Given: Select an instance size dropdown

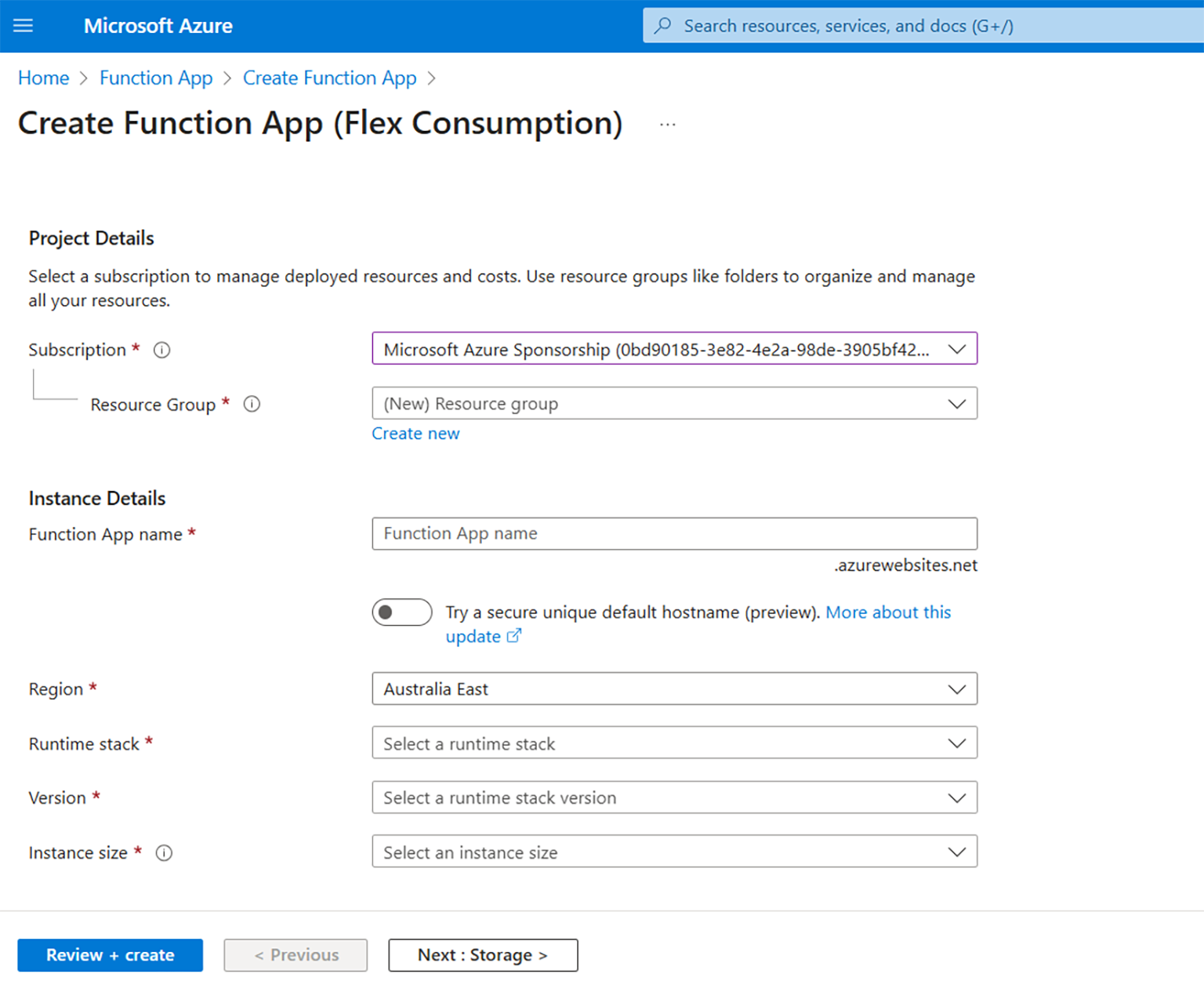Looking at the screenshot, I should pyautogui.click(x=675, y=852).
